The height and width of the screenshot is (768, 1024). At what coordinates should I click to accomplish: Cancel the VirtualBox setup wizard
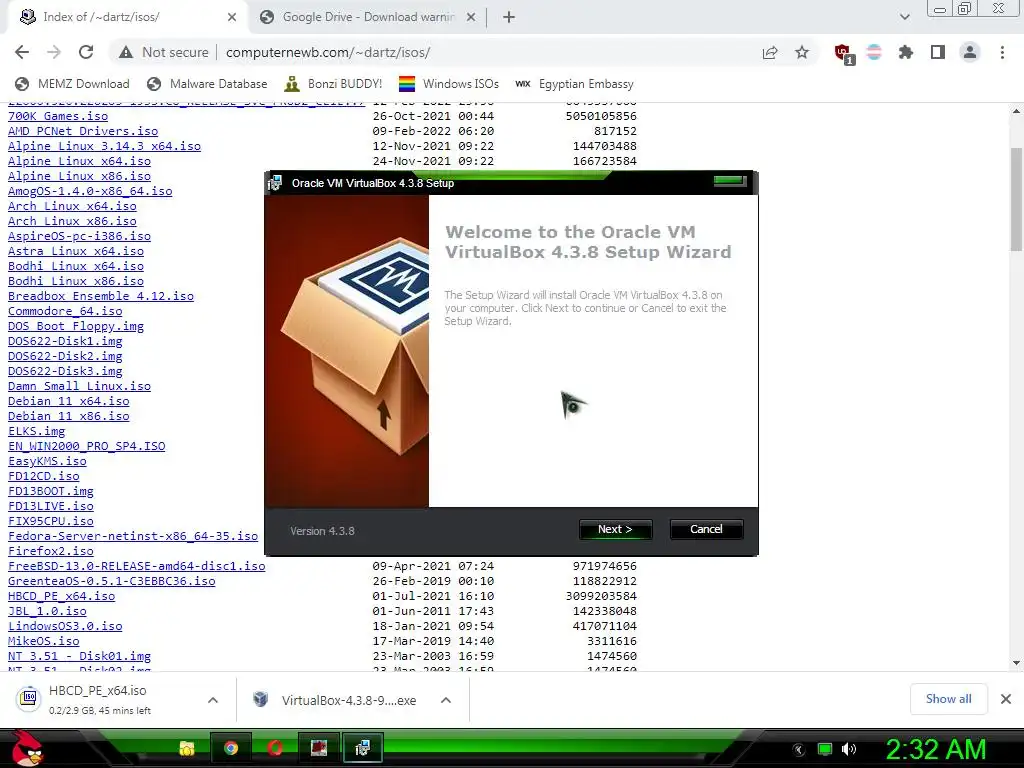706,530
